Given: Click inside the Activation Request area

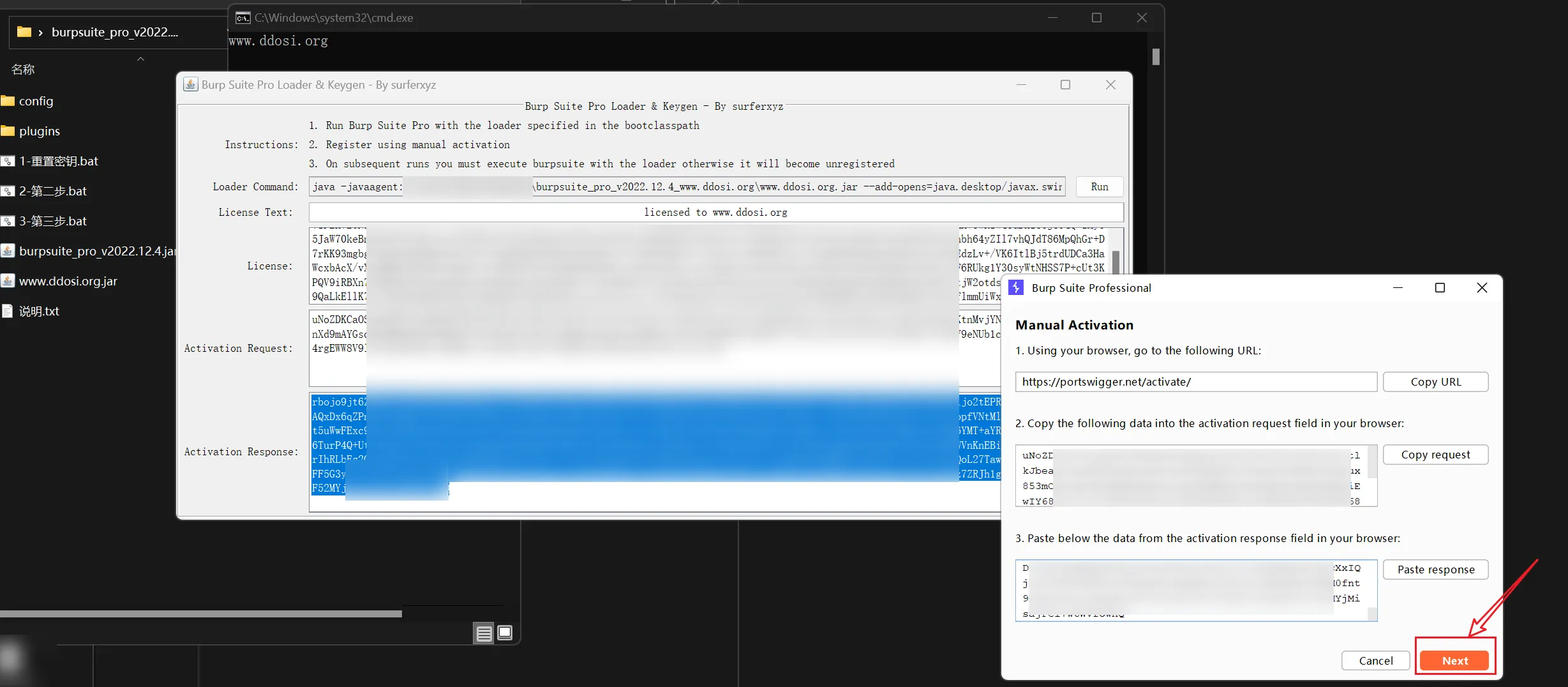Looking at the screenshot, I should click(x=655, y=348).
